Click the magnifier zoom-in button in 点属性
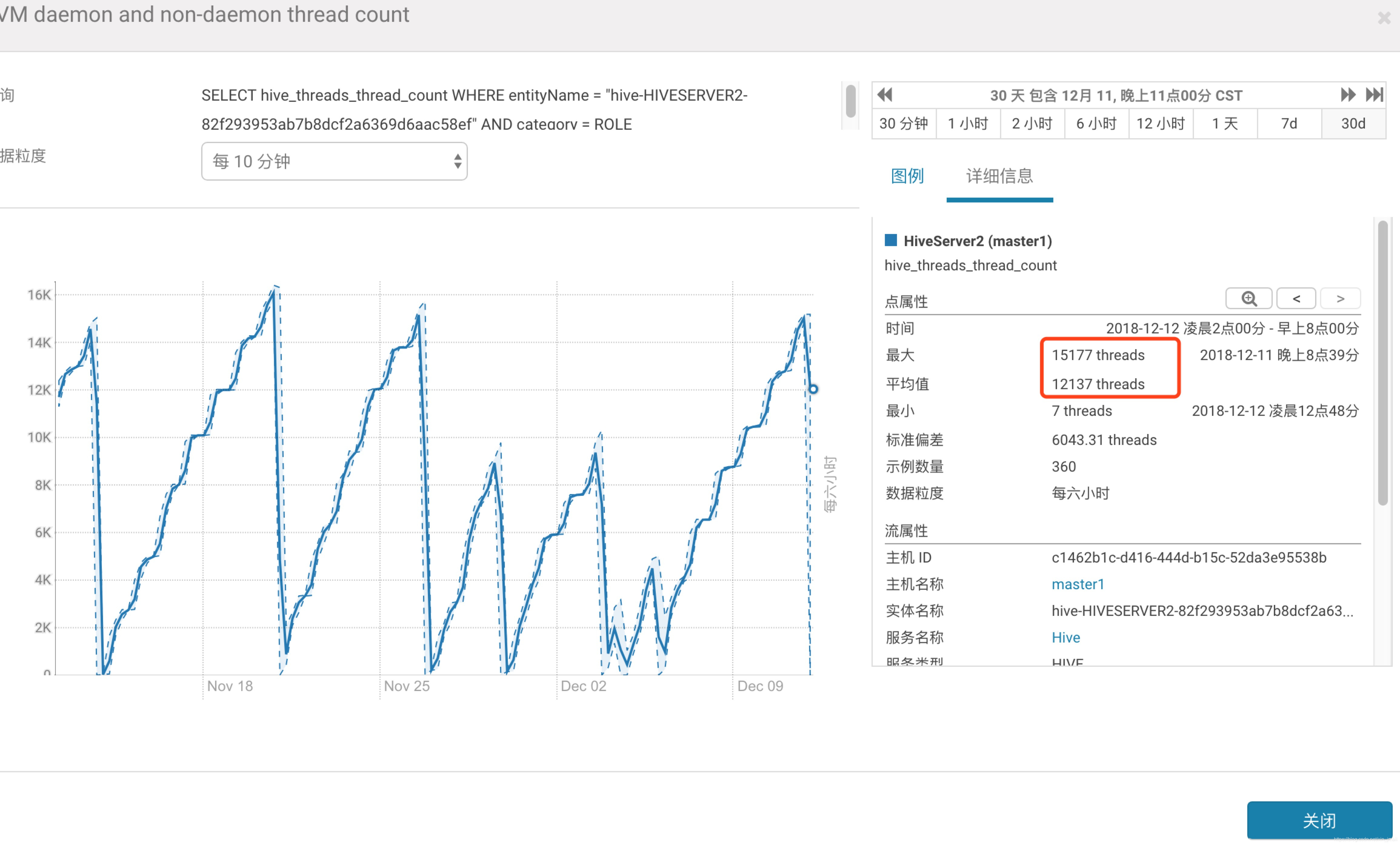 1248,298
